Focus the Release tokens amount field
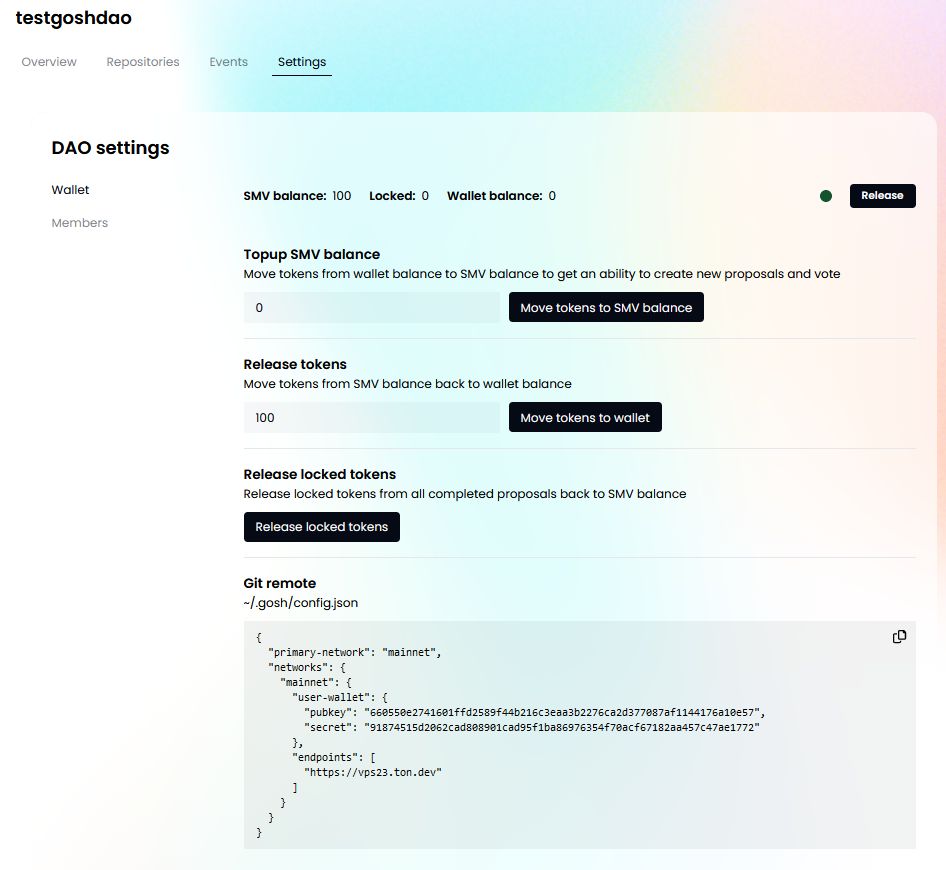The height and width of the screenshot is (870, 946). (x=371, y=418)
